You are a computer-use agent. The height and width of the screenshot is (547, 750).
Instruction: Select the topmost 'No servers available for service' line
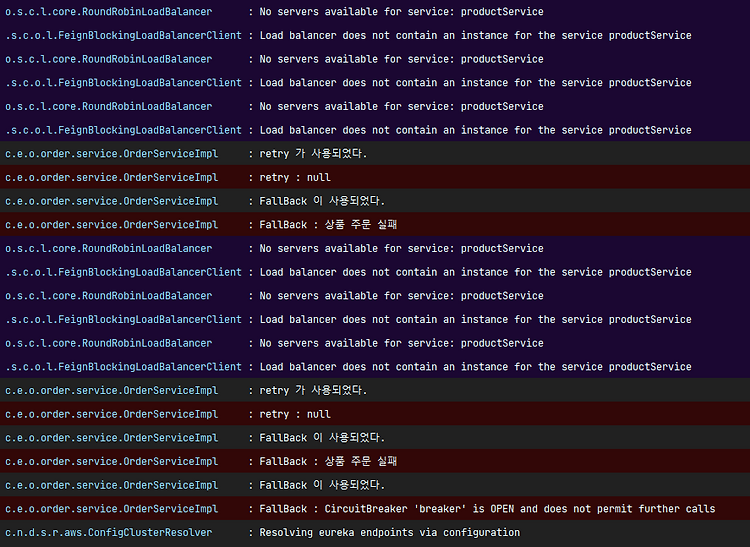[x=401, y=11]
